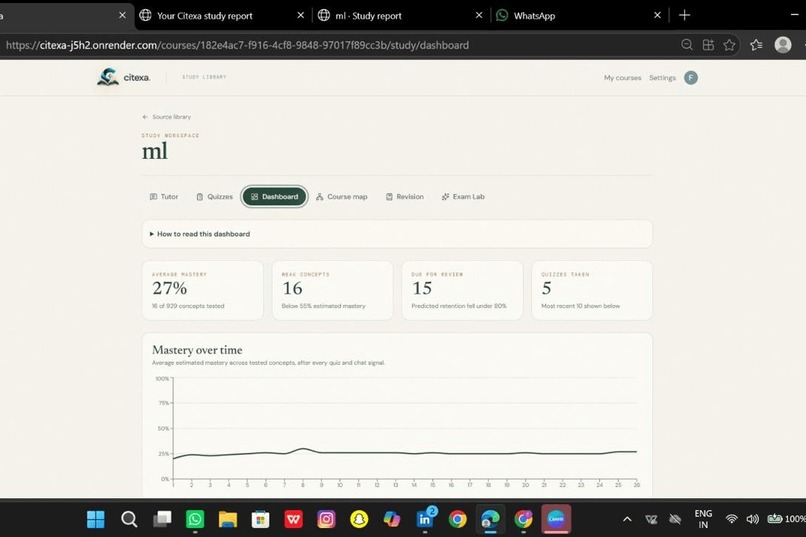806x537 pixels.
Task: Bookmark this page with star icon
Action: (729, 45)
